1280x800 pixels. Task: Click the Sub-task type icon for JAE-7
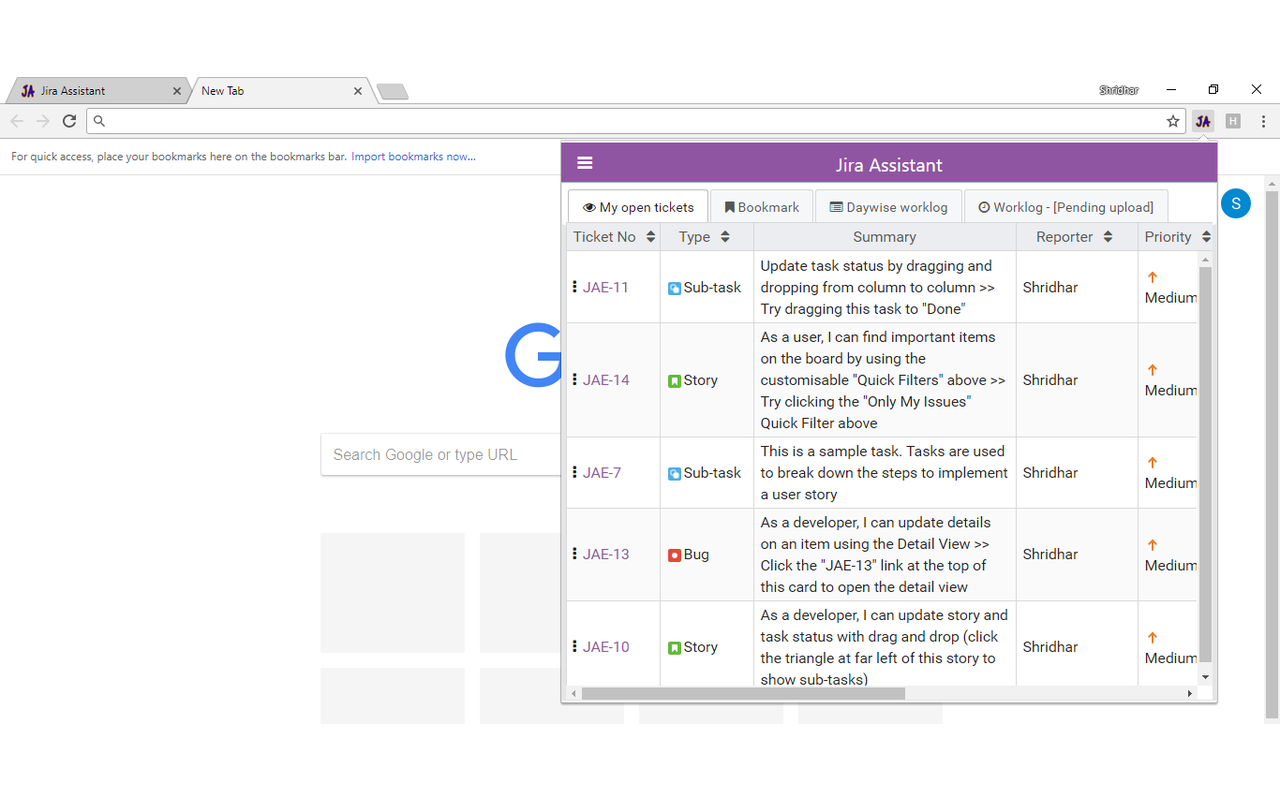pyautogui.click(x=674, y=473)
